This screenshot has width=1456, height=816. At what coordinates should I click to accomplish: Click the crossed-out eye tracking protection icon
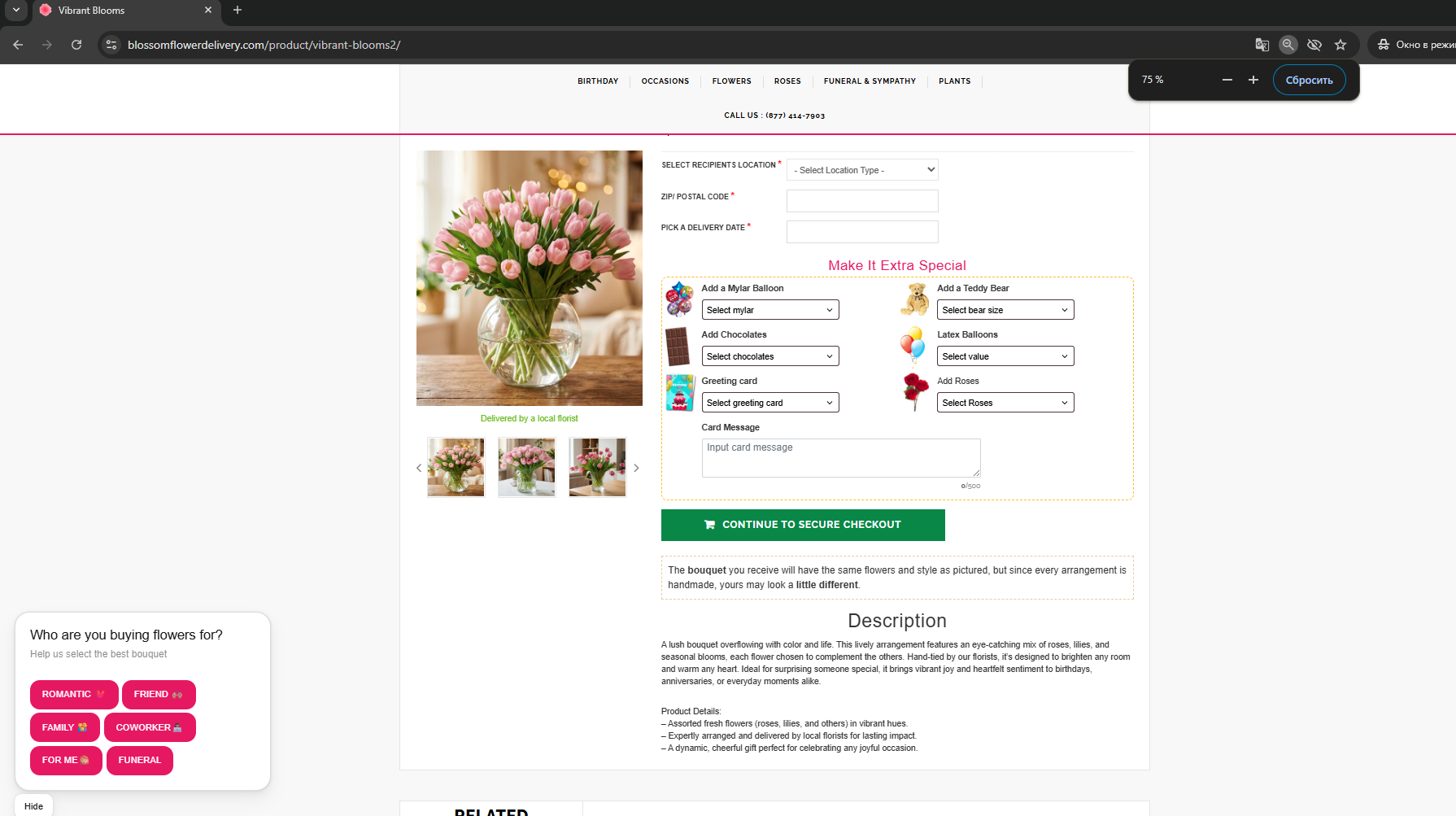pos(1314,45)
